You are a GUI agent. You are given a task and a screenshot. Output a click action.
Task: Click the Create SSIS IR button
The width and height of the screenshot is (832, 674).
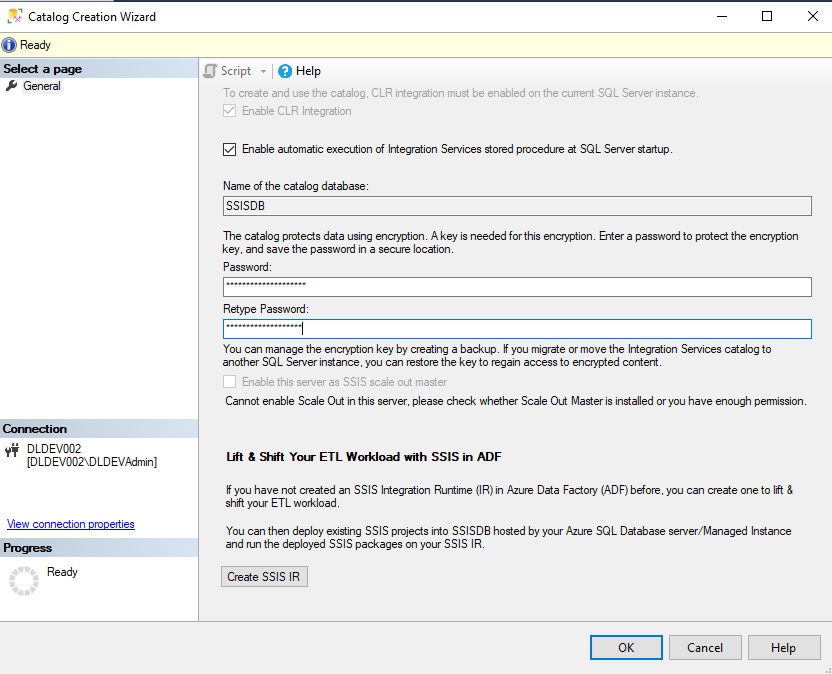264,576
